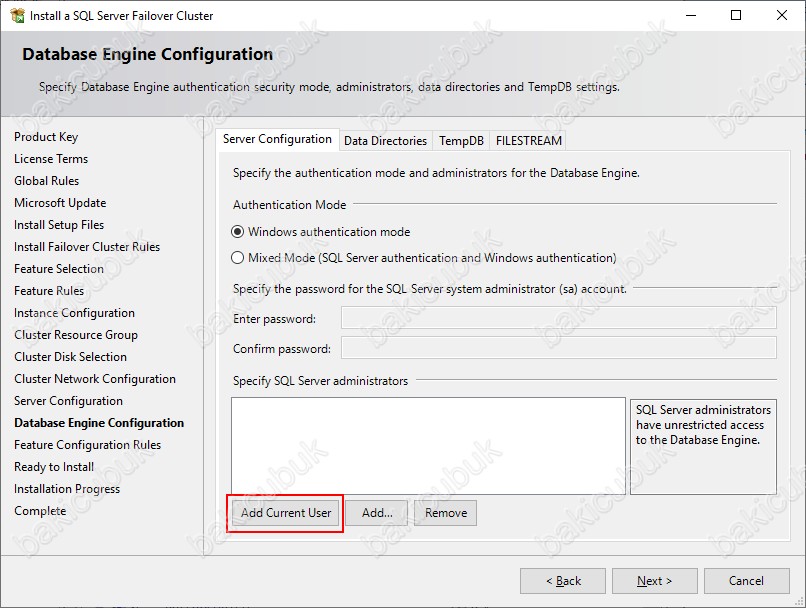The height and width of the screenshot is (608, 806).
Task: Click the 'Authentication Mode' group label
Action: tap(289, 205)
